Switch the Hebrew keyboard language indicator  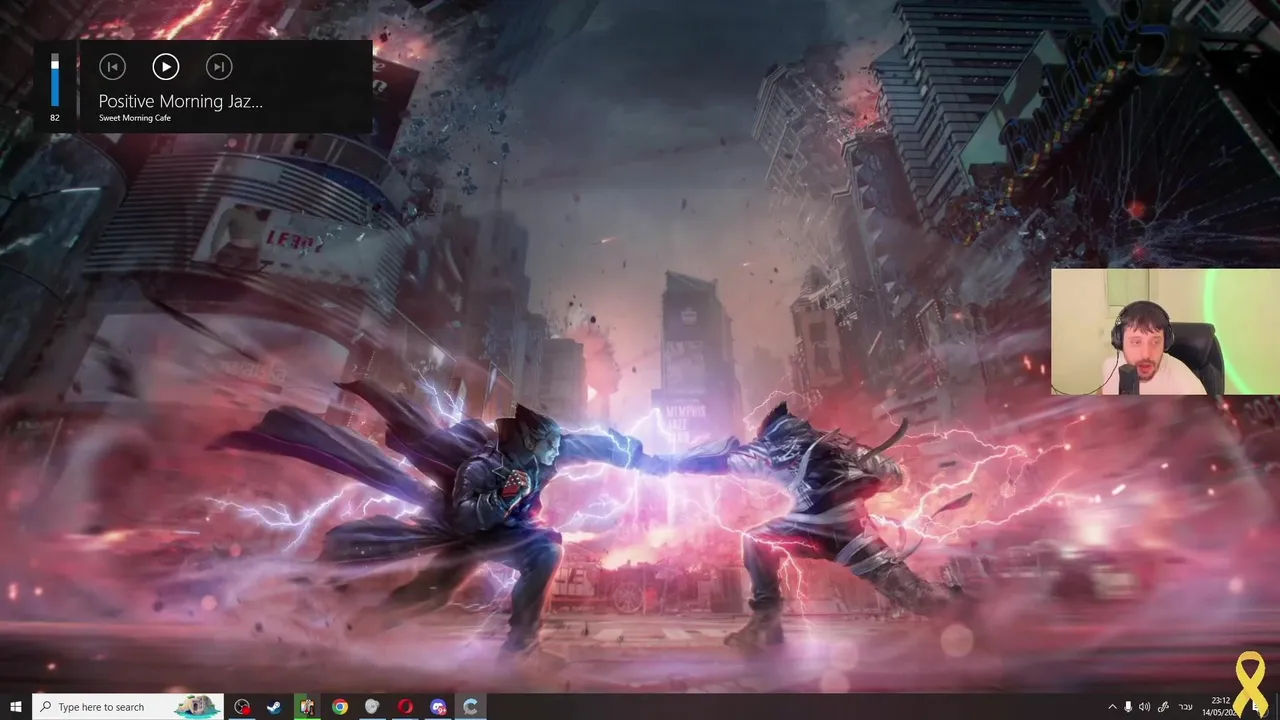(x=1186, y=707)
